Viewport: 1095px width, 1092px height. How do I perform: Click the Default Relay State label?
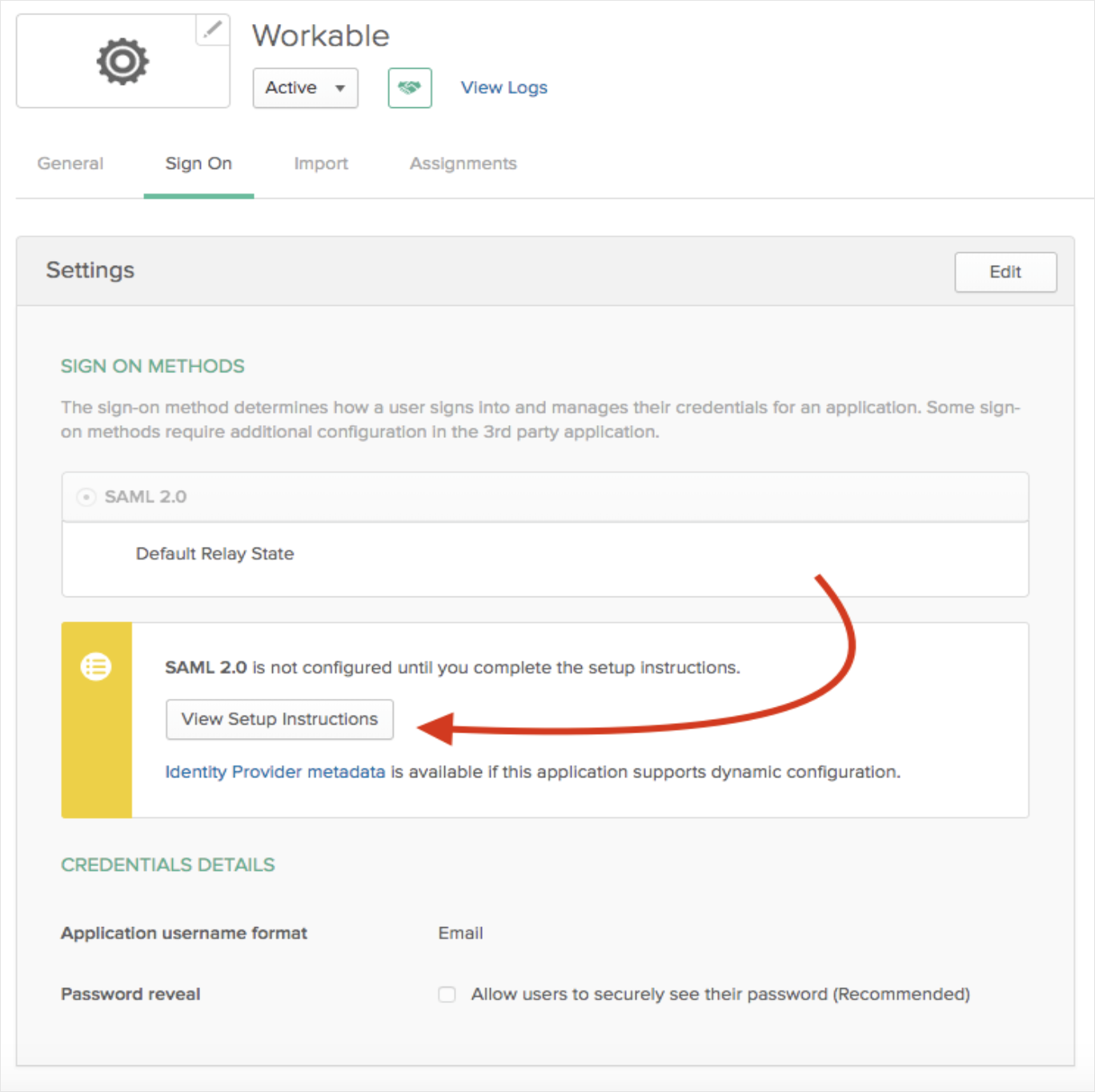pyautogui.click(x=215, y=553)
